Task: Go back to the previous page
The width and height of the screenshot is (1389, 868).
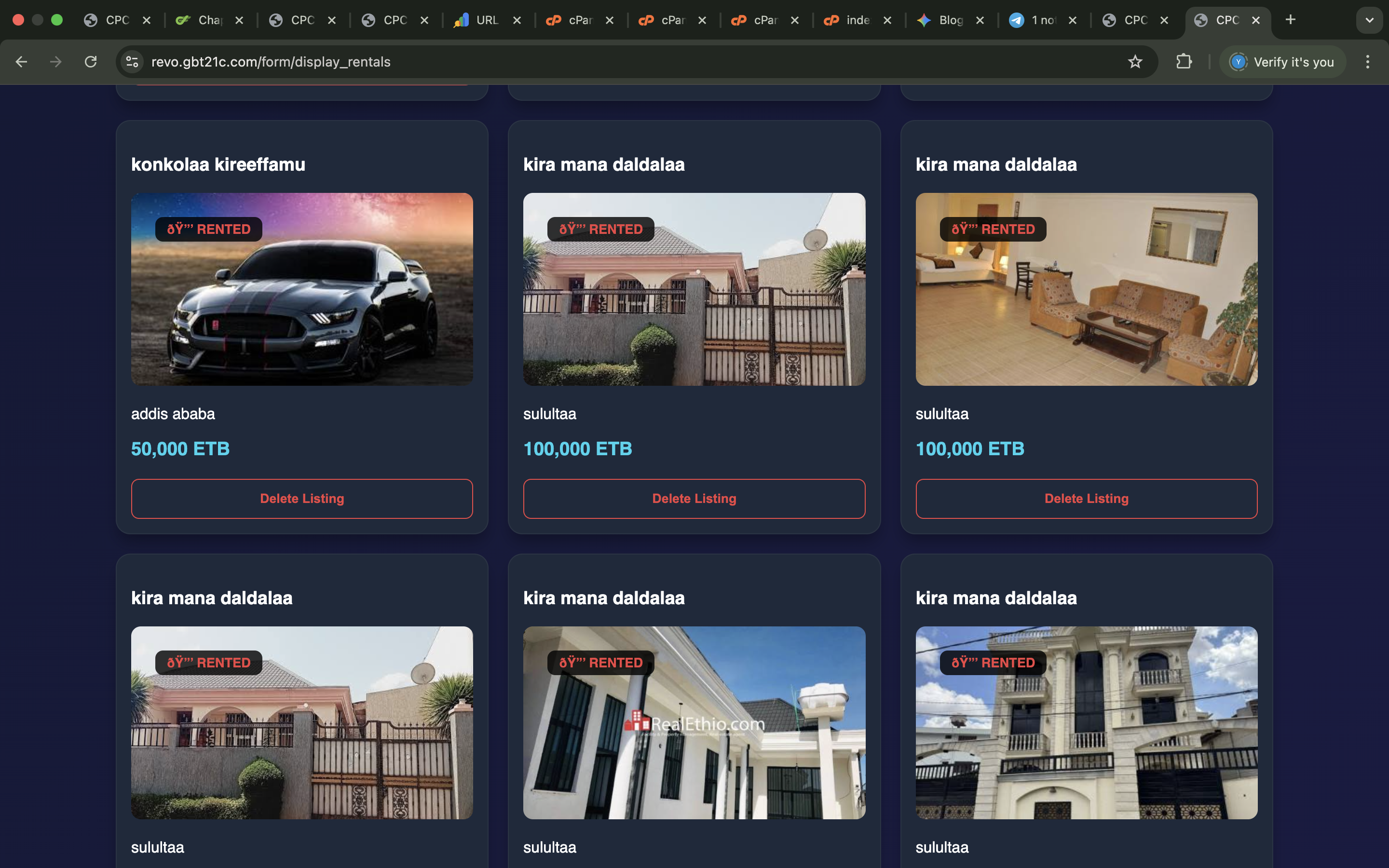Action: 21,61
